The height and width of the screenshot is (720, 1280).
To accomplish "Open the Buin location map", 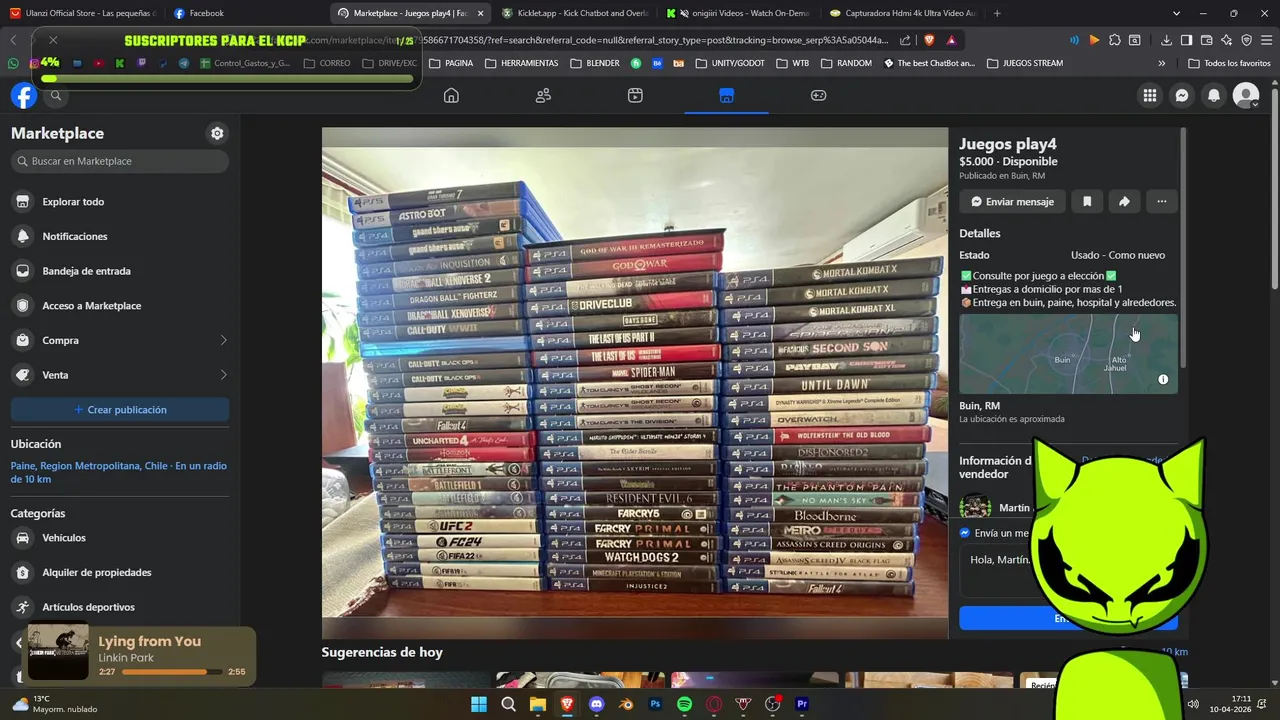I will [x=1068, y=354].
